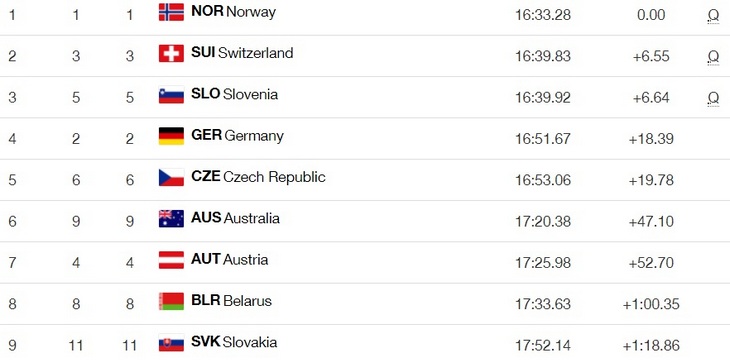Click the Austria flag icon
Viewport: 730px width, 363px height.
pos(171,260)
